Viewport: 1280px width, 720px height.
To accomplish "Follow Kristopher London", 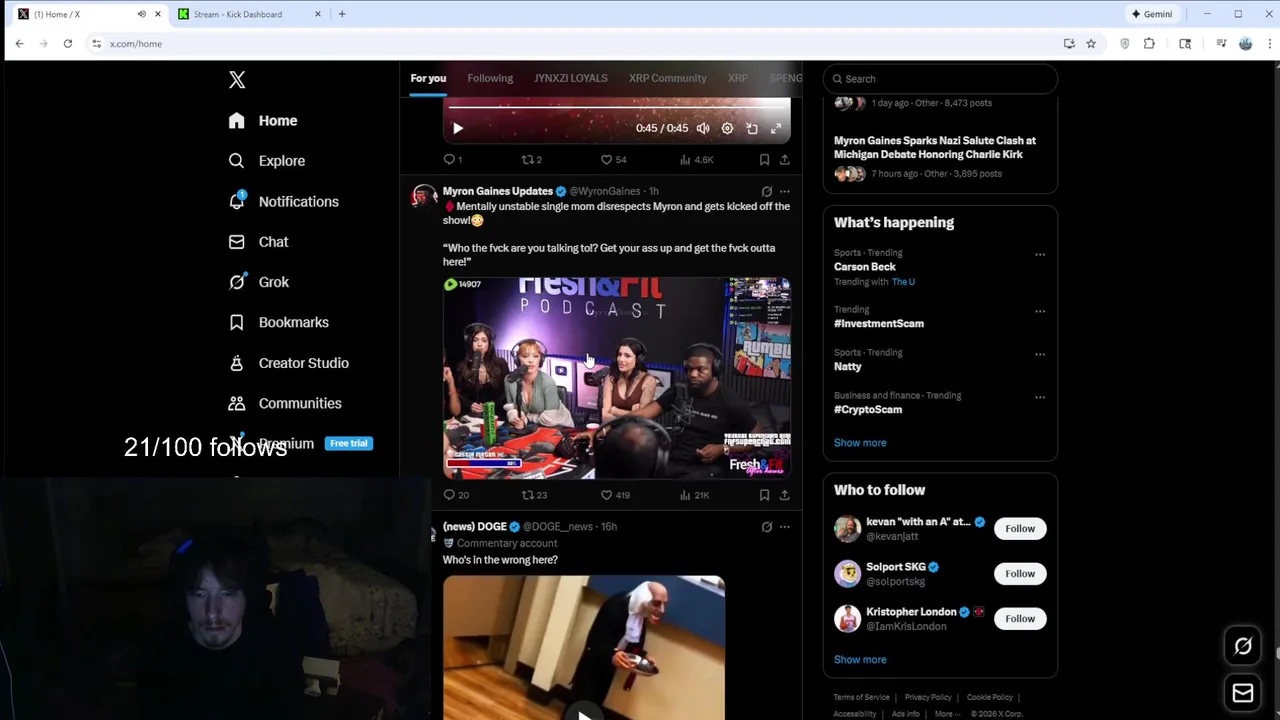I will coord(1020,618).
